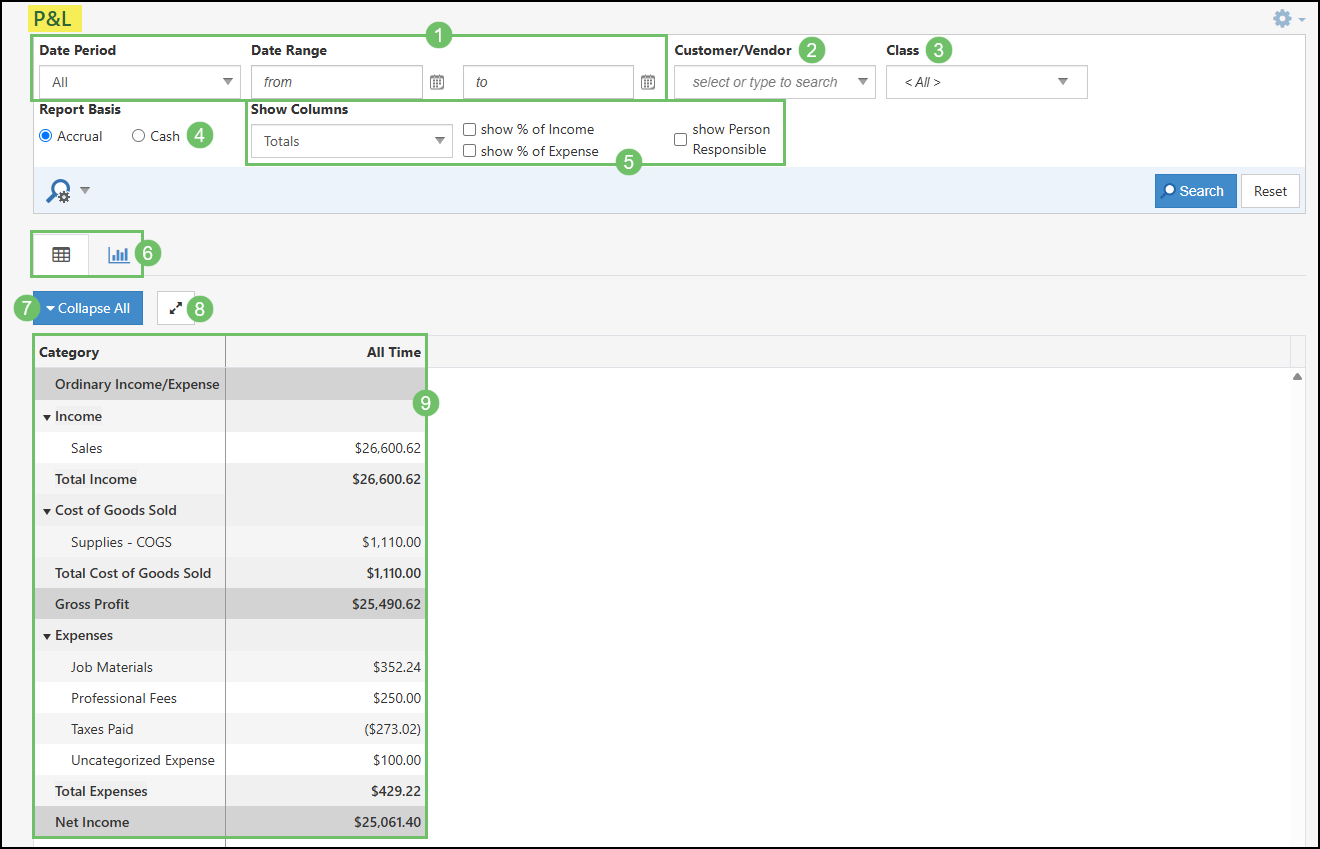Open the Date Period dropdown

140,82
